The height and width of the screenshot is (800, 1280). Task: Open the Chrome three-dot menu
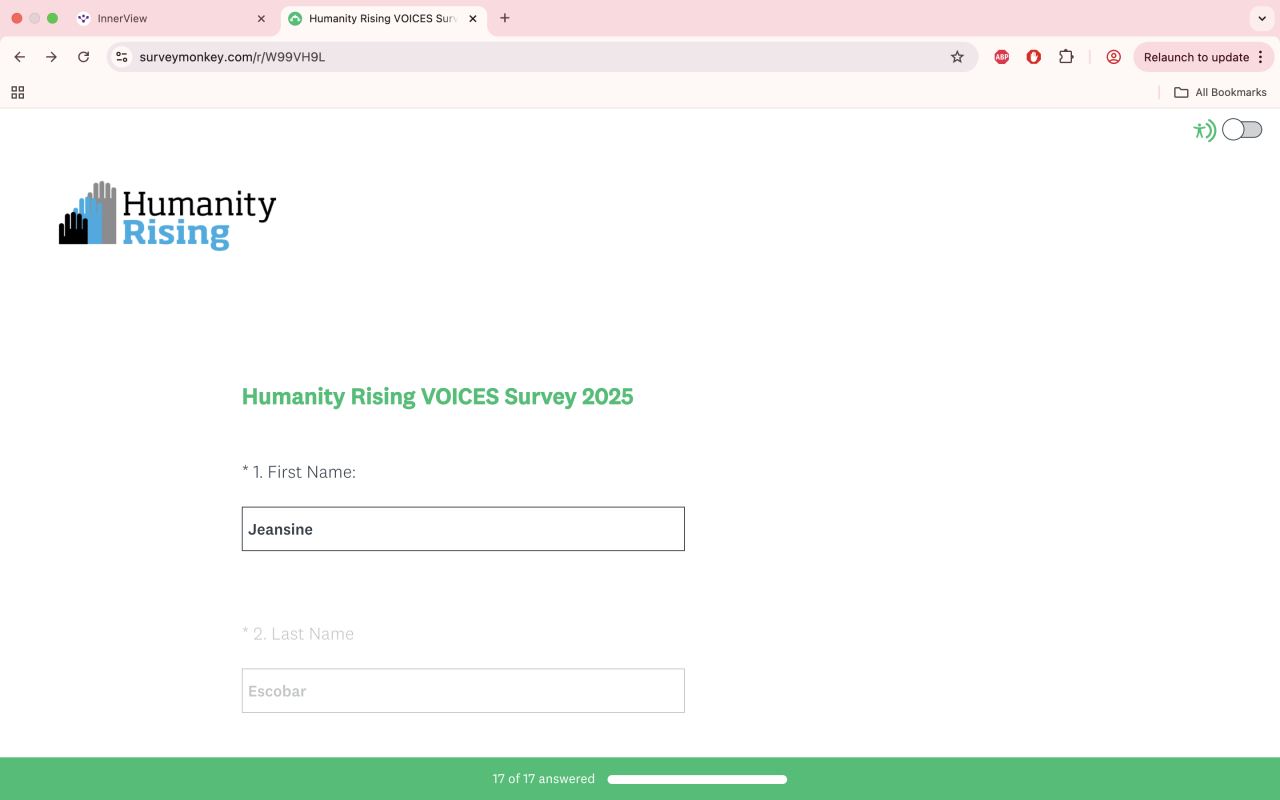click(1260, 57)
